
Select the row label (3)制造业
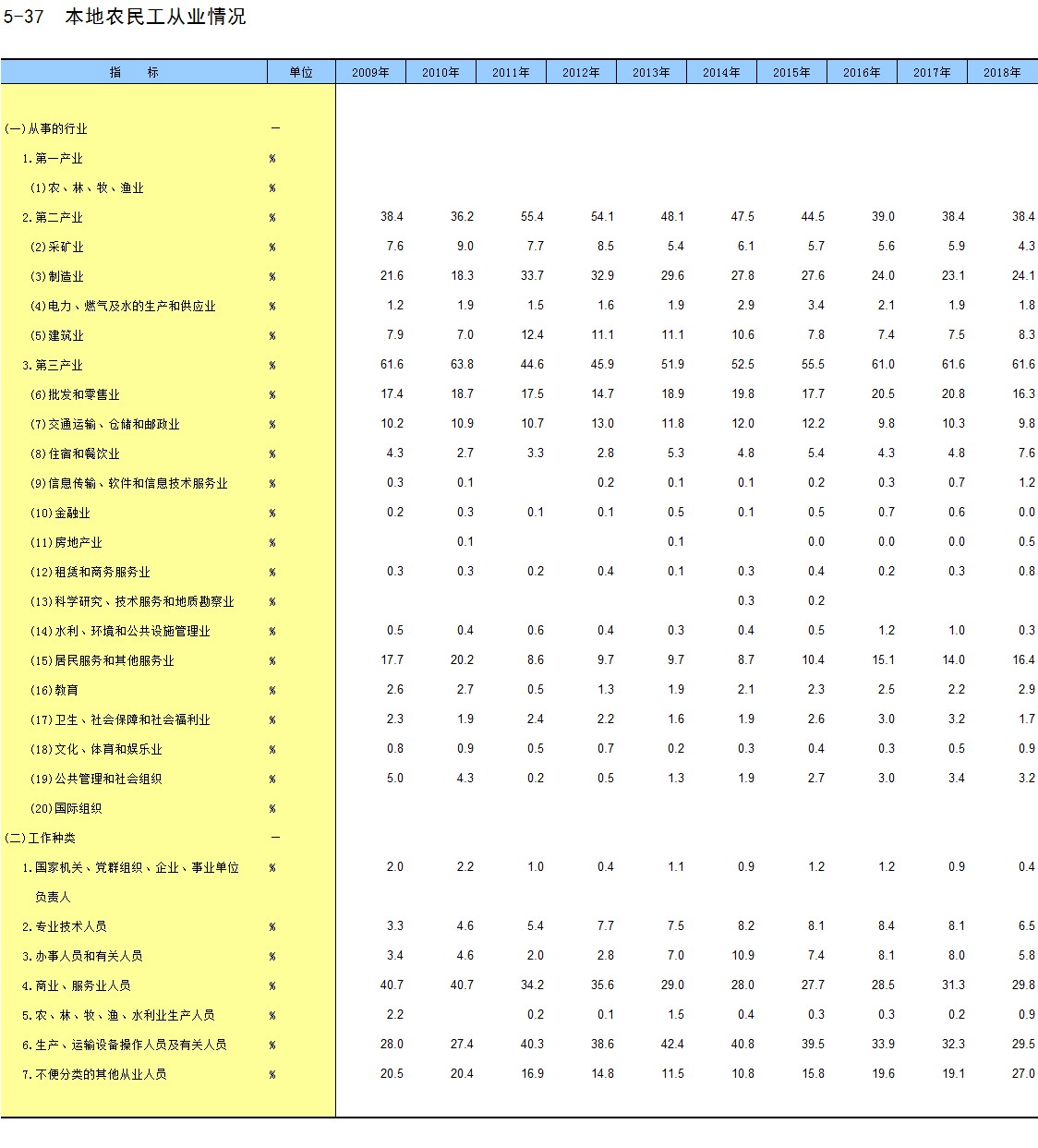coord(57,276)
